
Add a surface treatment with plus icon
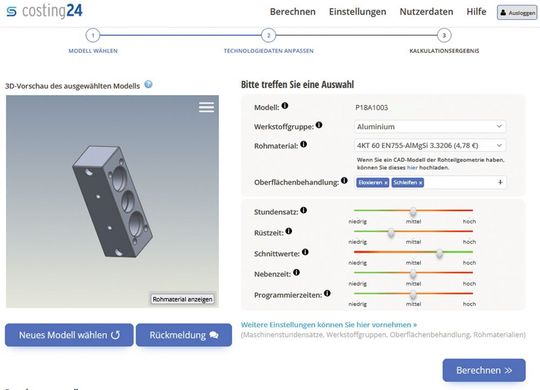[x=500, y=182]
